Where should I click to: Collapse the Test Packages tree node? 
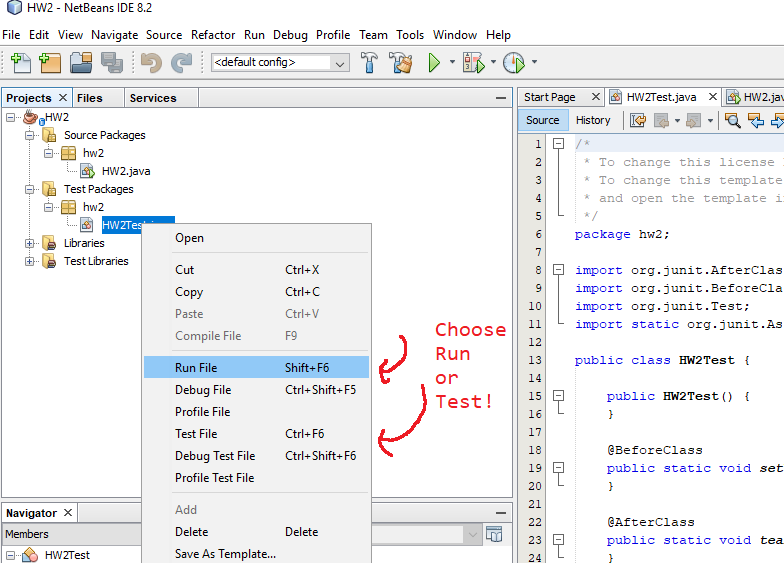click(30, 190)
